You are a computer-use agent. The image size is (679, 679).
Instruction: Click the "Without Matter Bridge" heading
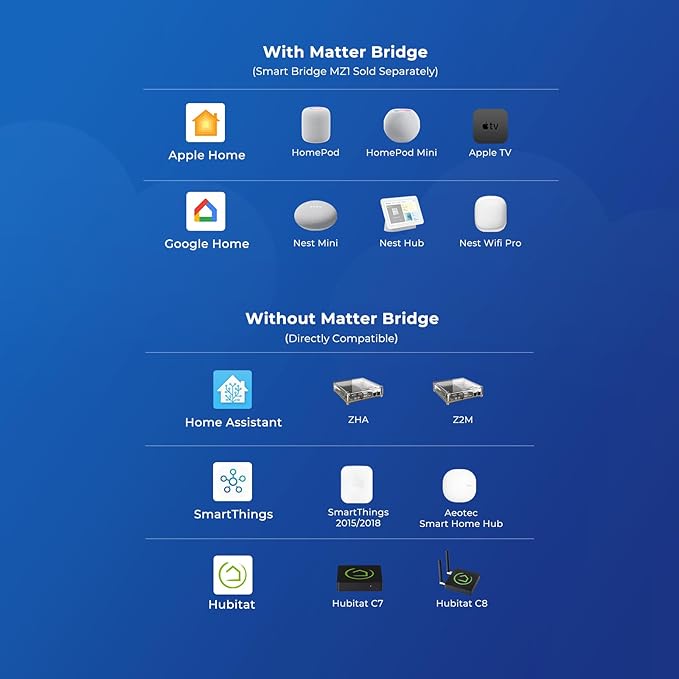(342, 318)
